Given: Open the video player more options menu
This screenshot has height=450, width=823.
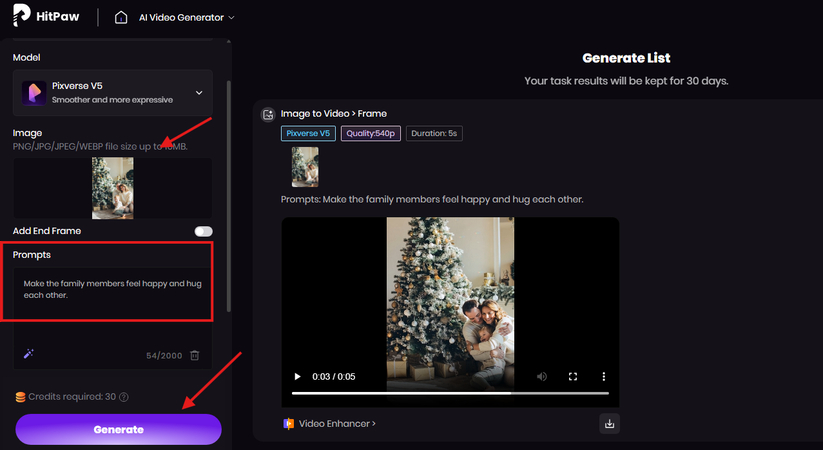Looking at the screenshot, I should tap(604, 376).
